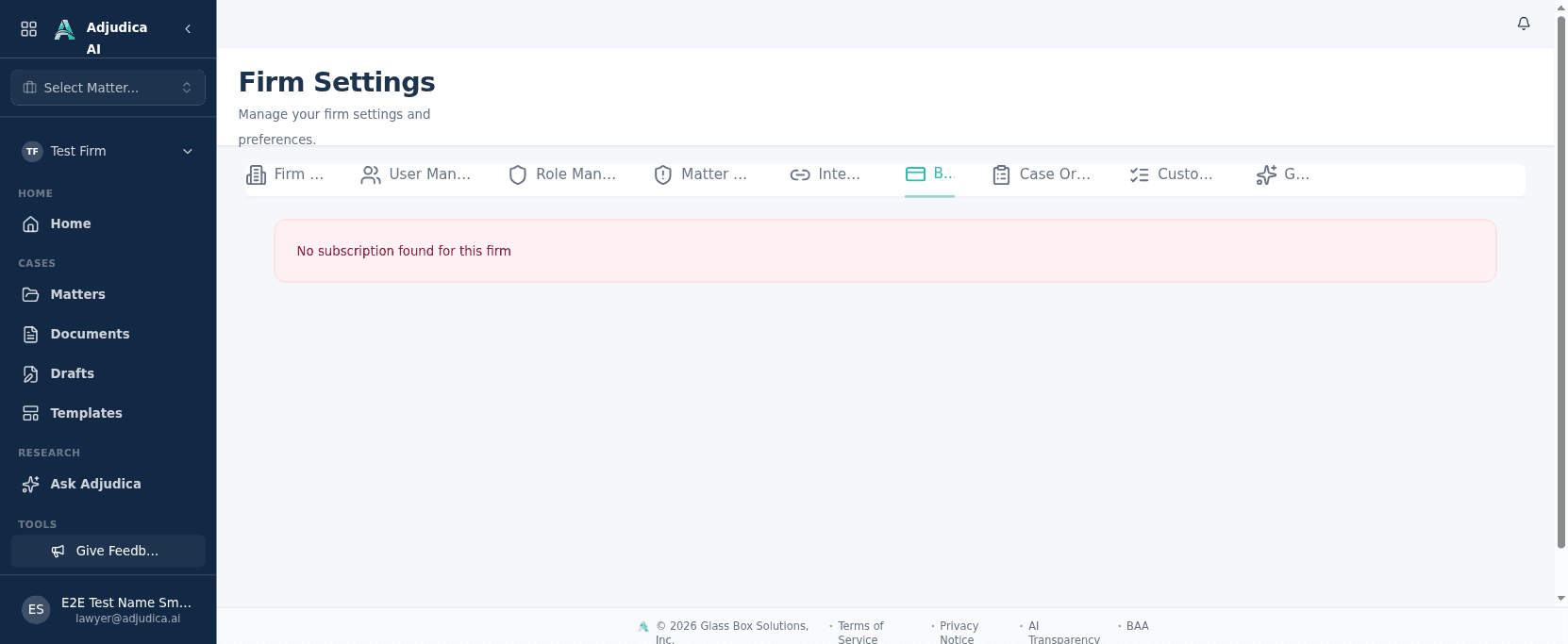Click the Matters folder icon
Screen dimensions: 1568x644
coord(31,294)
